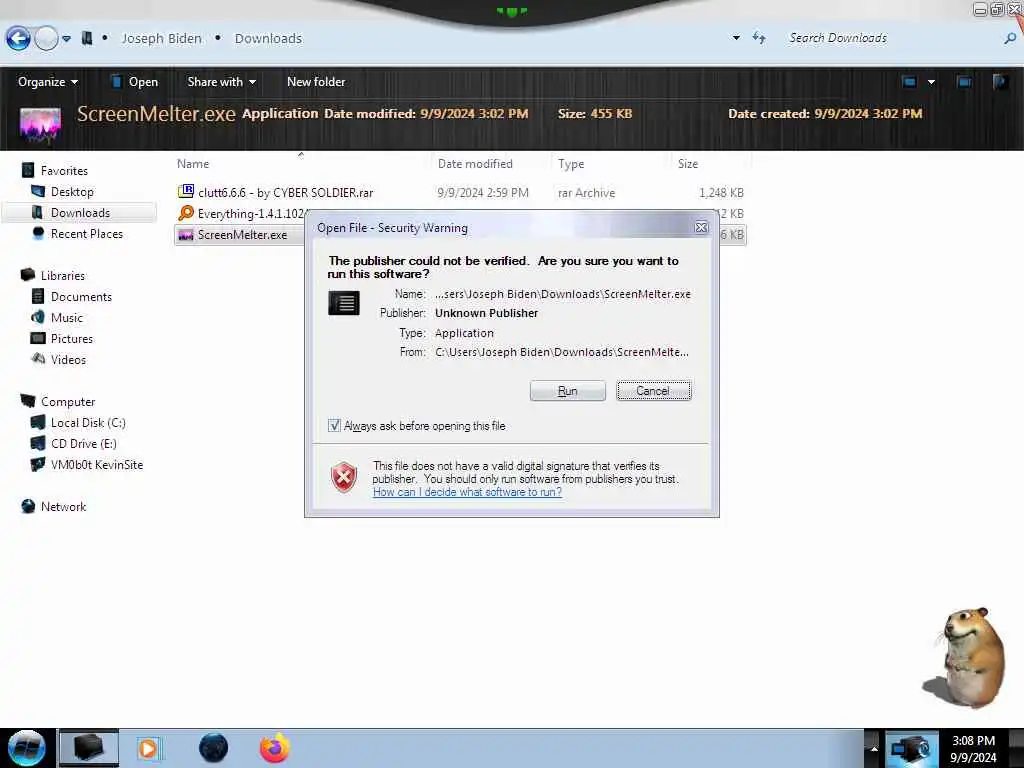Select CD Drive (E:)
This screenshot has width=1024, height=768.
[84, 443]
